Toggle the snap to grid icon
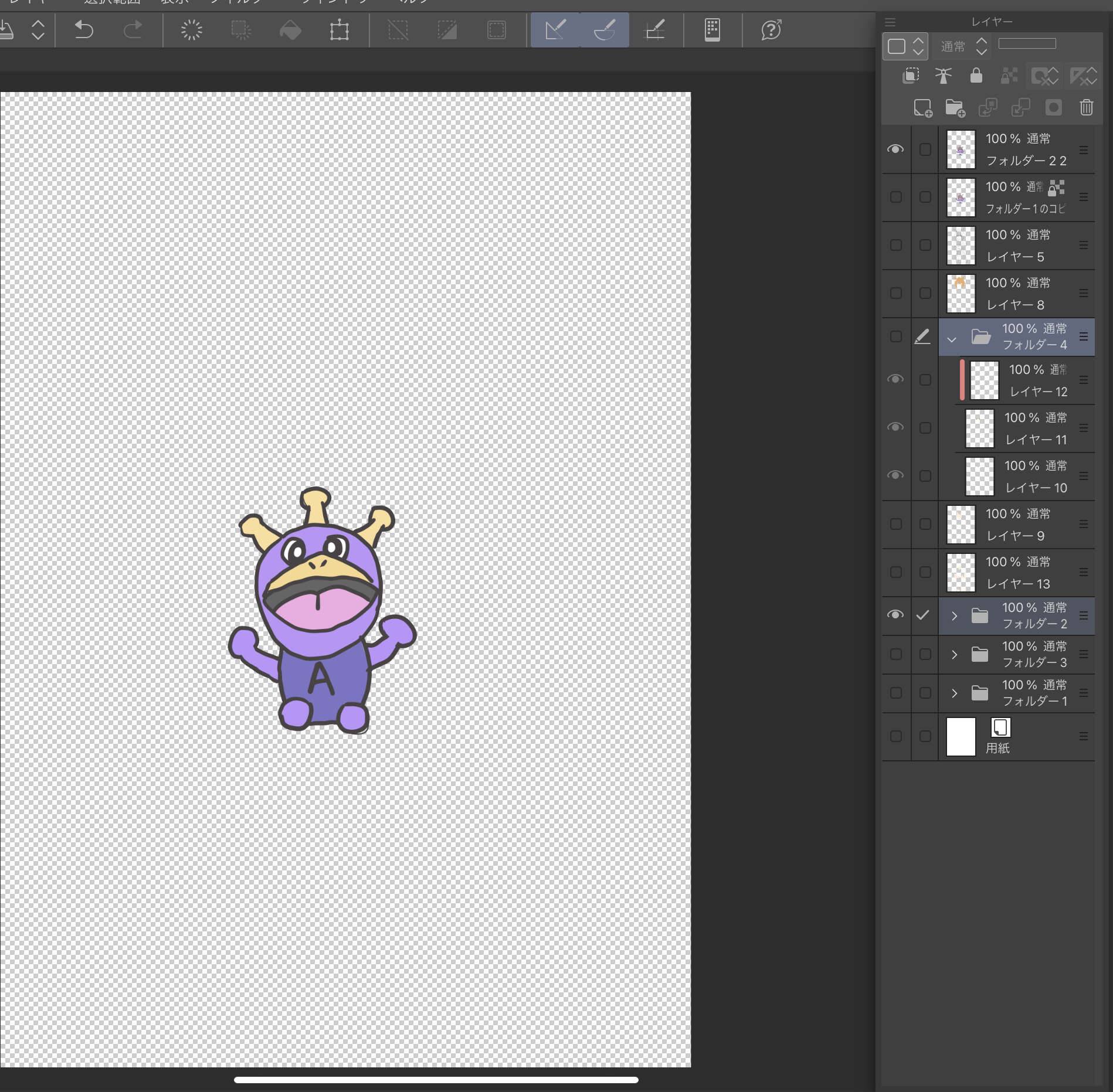The width and height of the screenshot is (1113, 1092). [x=654, y=30]
